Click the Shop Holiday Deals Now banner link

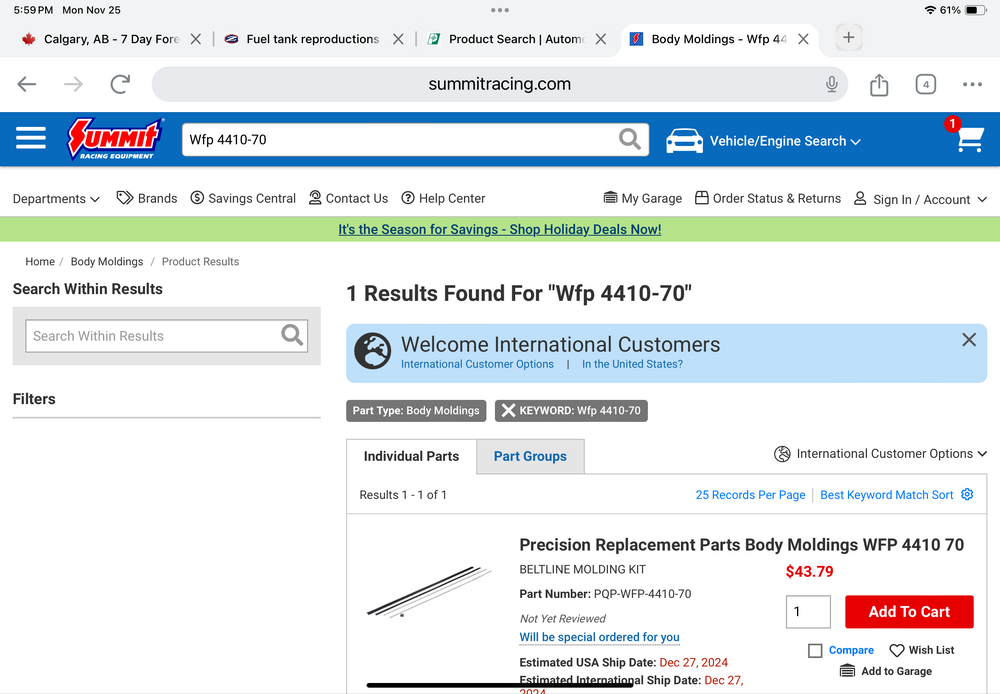click(x=499, y=229)
